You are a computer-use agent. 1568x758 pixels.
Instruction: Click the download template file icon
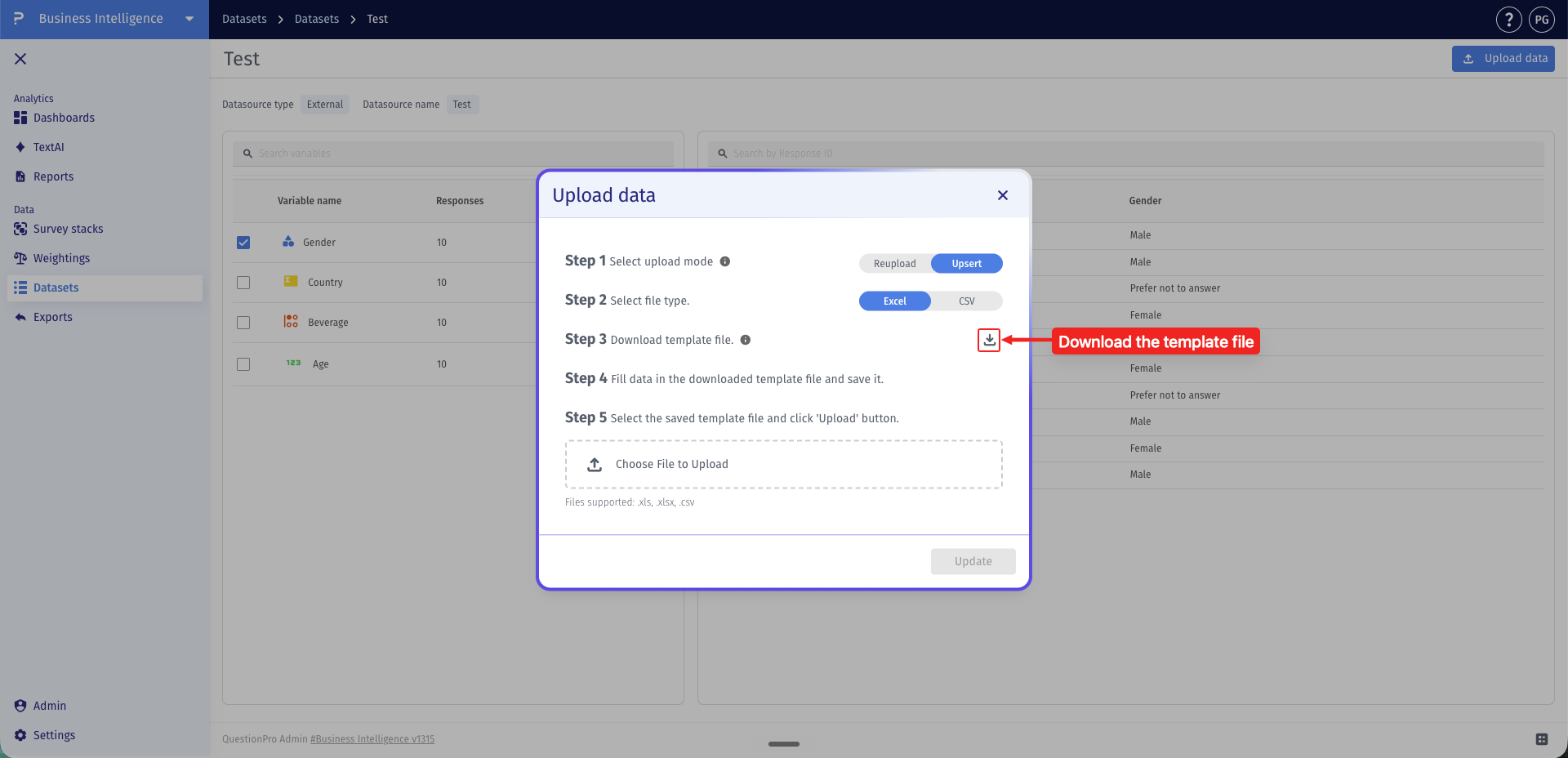click(989, 340)
